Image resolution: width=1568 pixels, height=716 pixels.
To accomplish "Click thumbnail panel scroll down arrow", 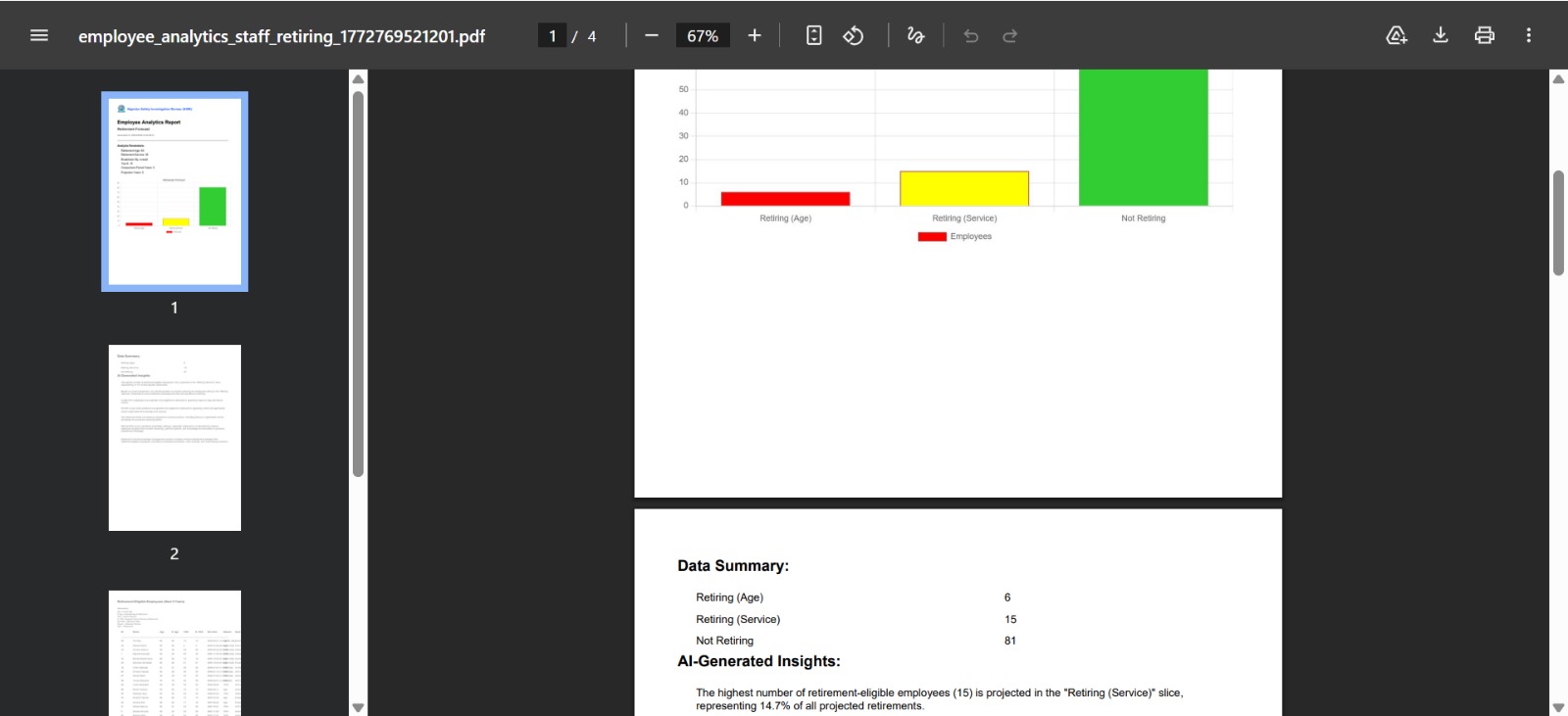I will click(358, 707).
